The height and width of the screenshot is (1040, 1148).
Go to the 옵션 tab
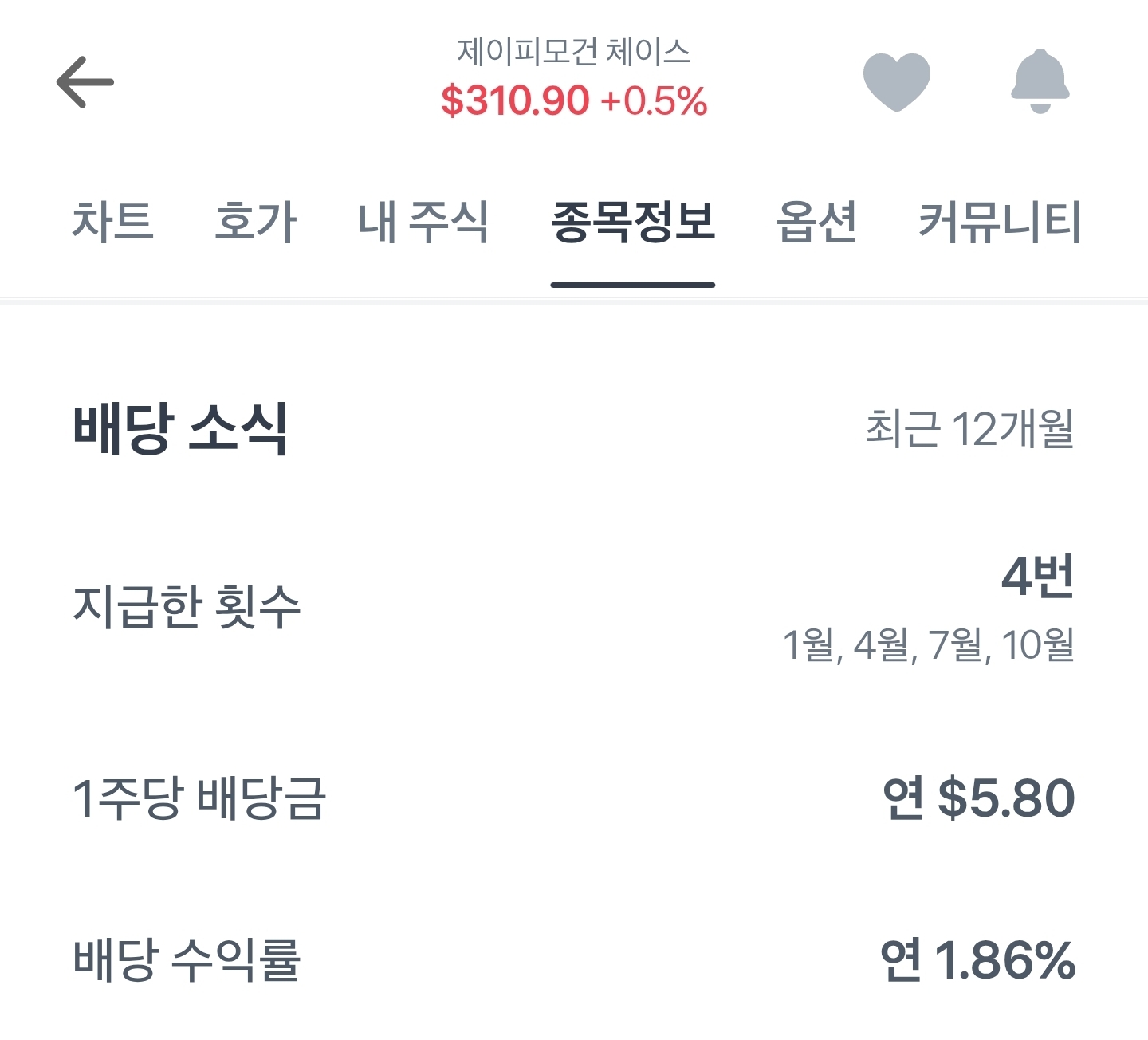coord(816,221)
